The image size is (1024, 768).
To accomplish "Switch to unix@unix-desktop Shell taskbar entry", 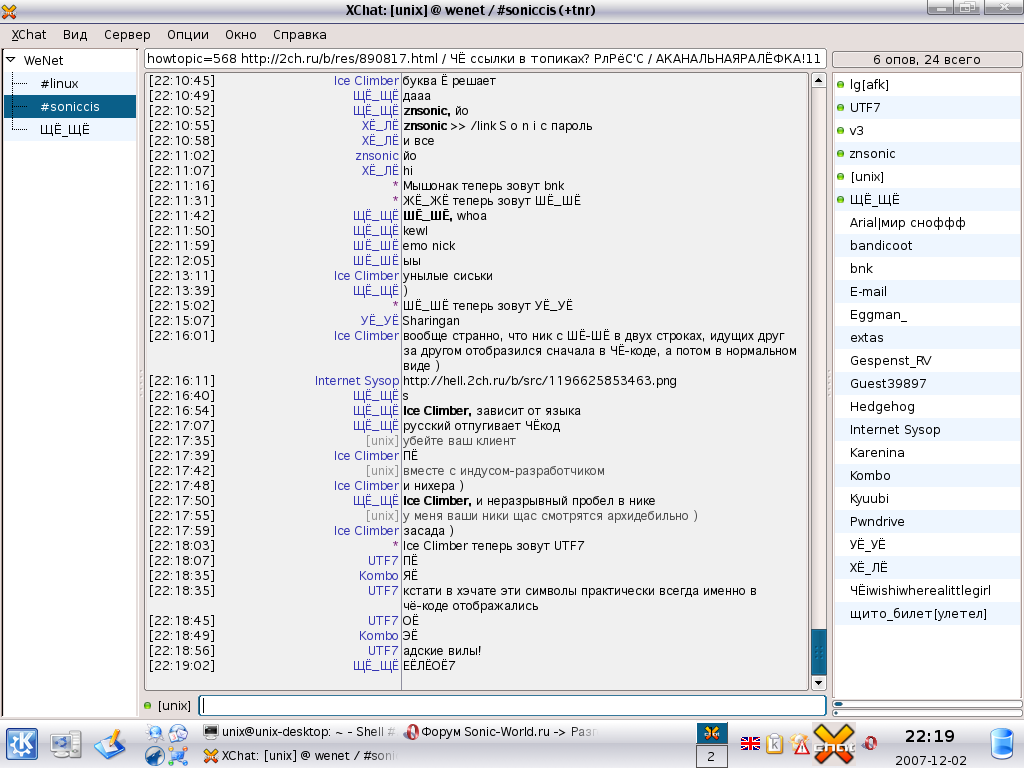I will point(298,732).
